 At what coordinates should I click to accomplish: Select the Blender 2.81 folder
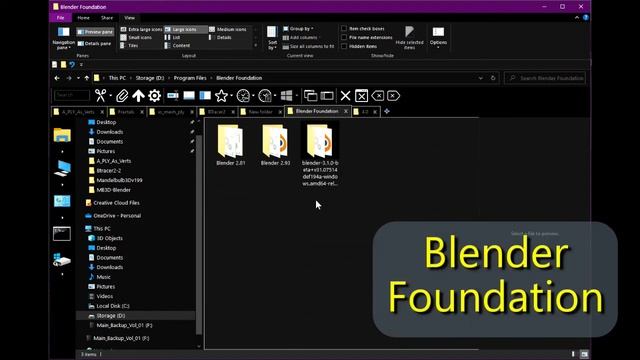[231, 144]
